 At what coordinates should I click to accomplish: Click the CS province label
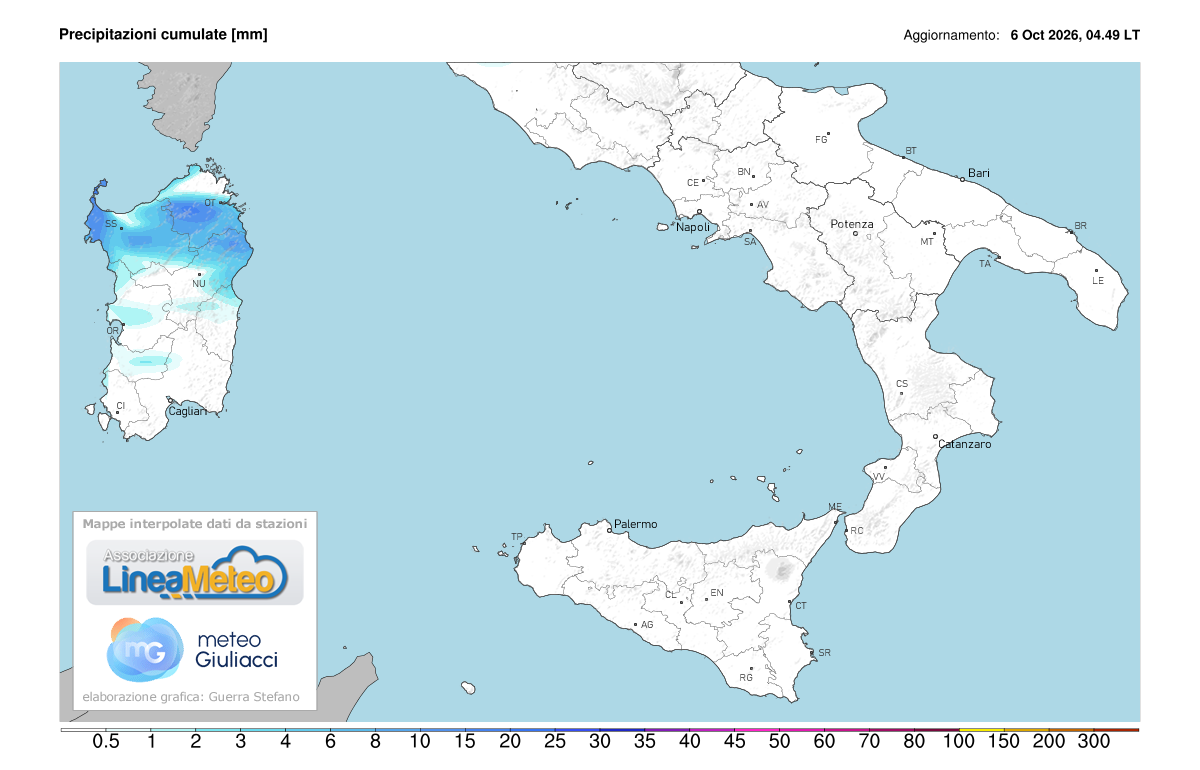902,384
